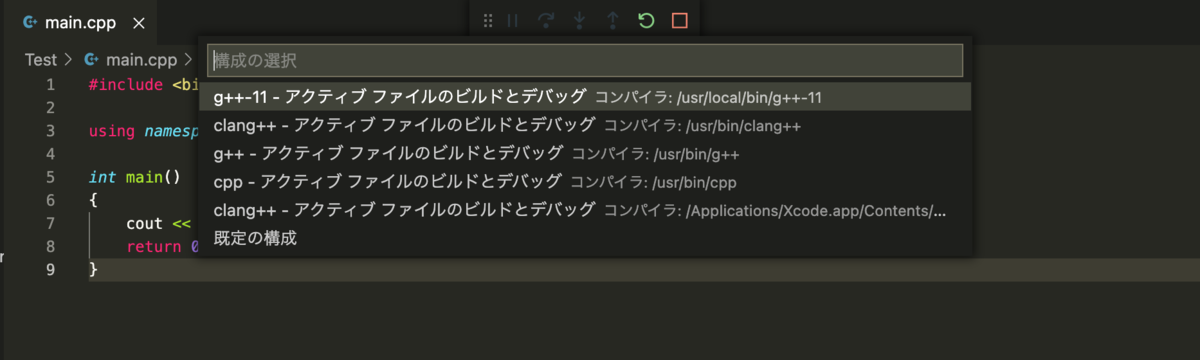Screen dimensions: 1200x360
Task: Click the 'return' keyword on line 8
Action: pos(154,247)
